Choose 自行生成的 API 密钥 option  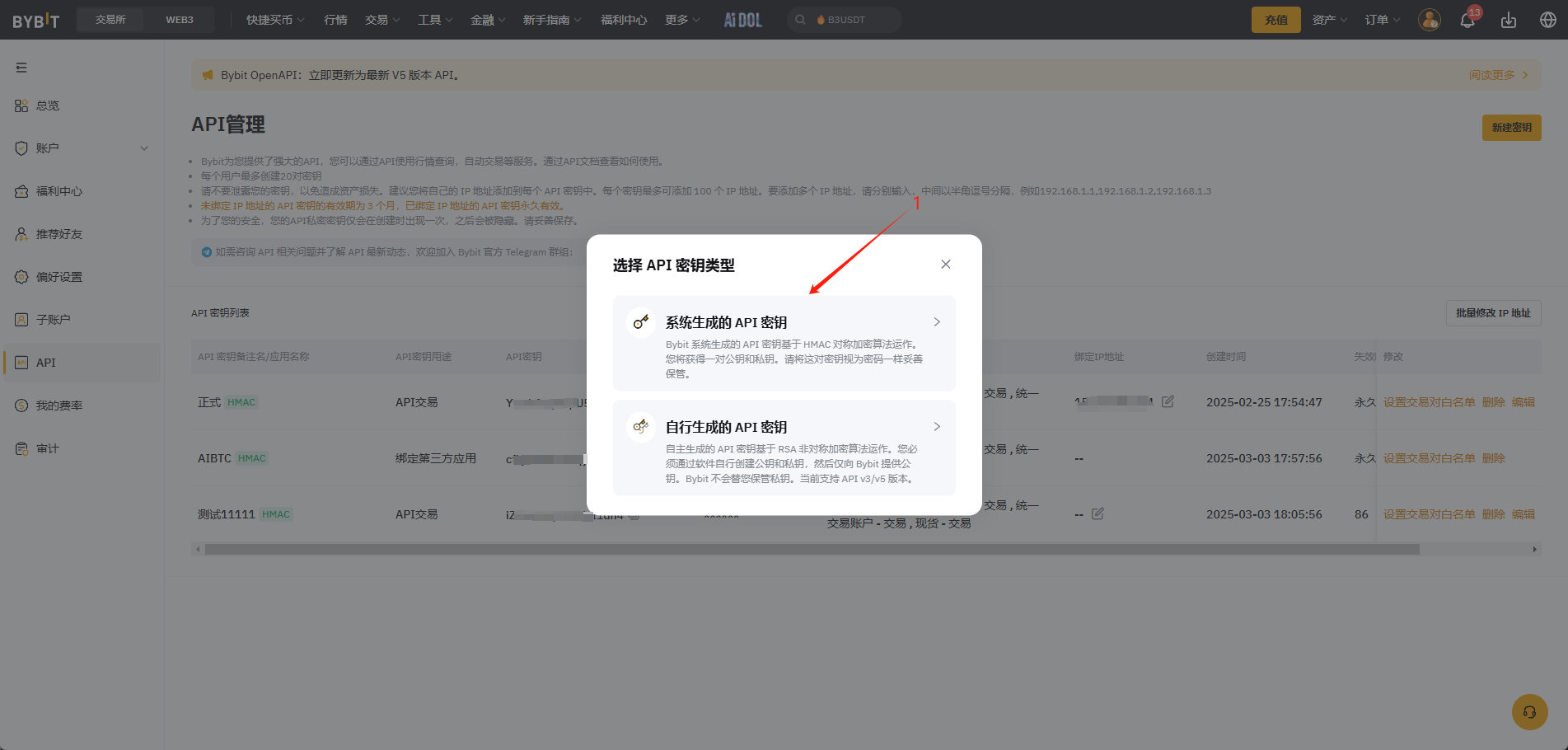point(784,448)
